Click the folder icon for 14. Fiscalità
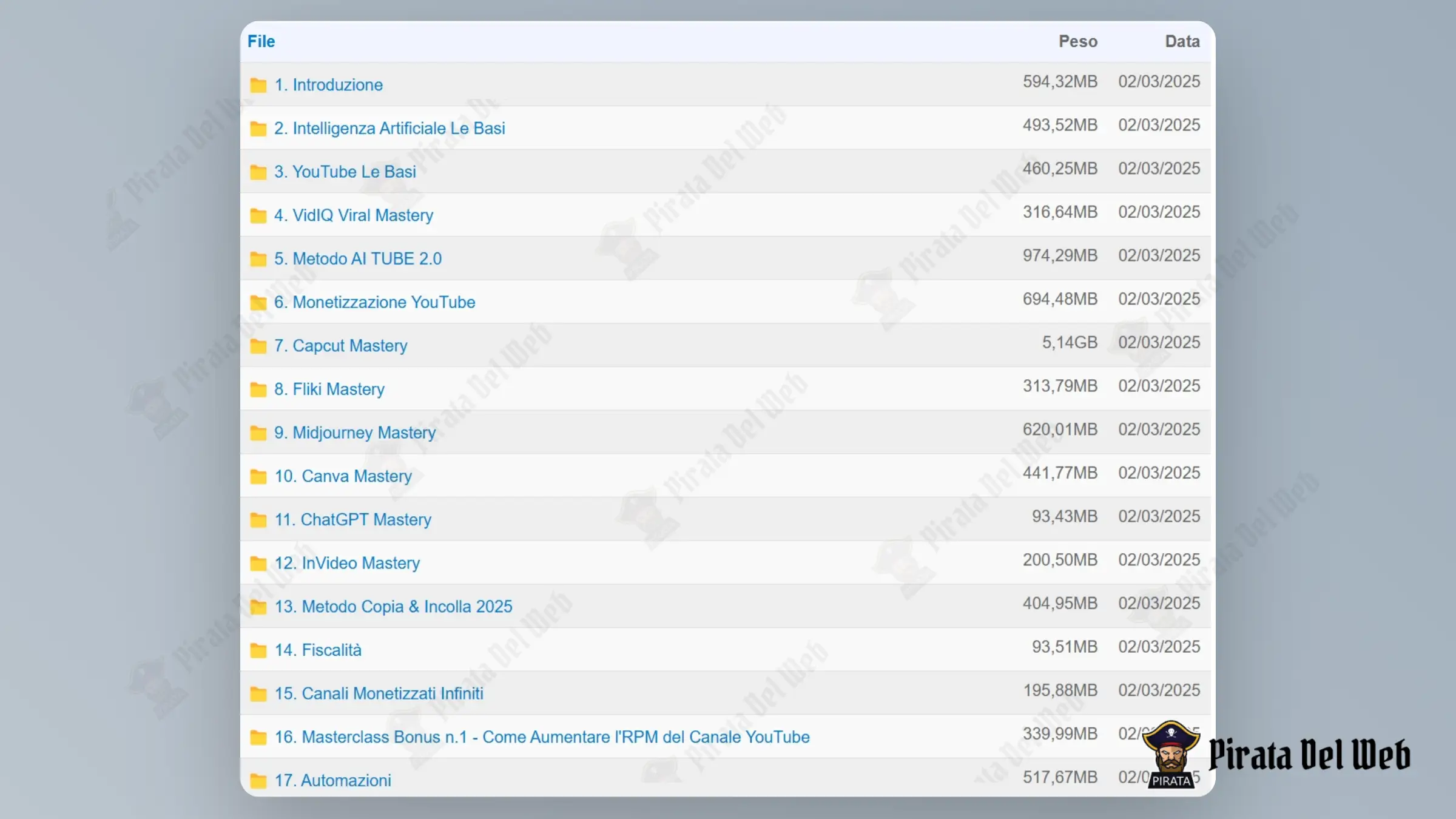This screenshot has height=819, width=1456. pyautogui.click(x=258, y=650)
